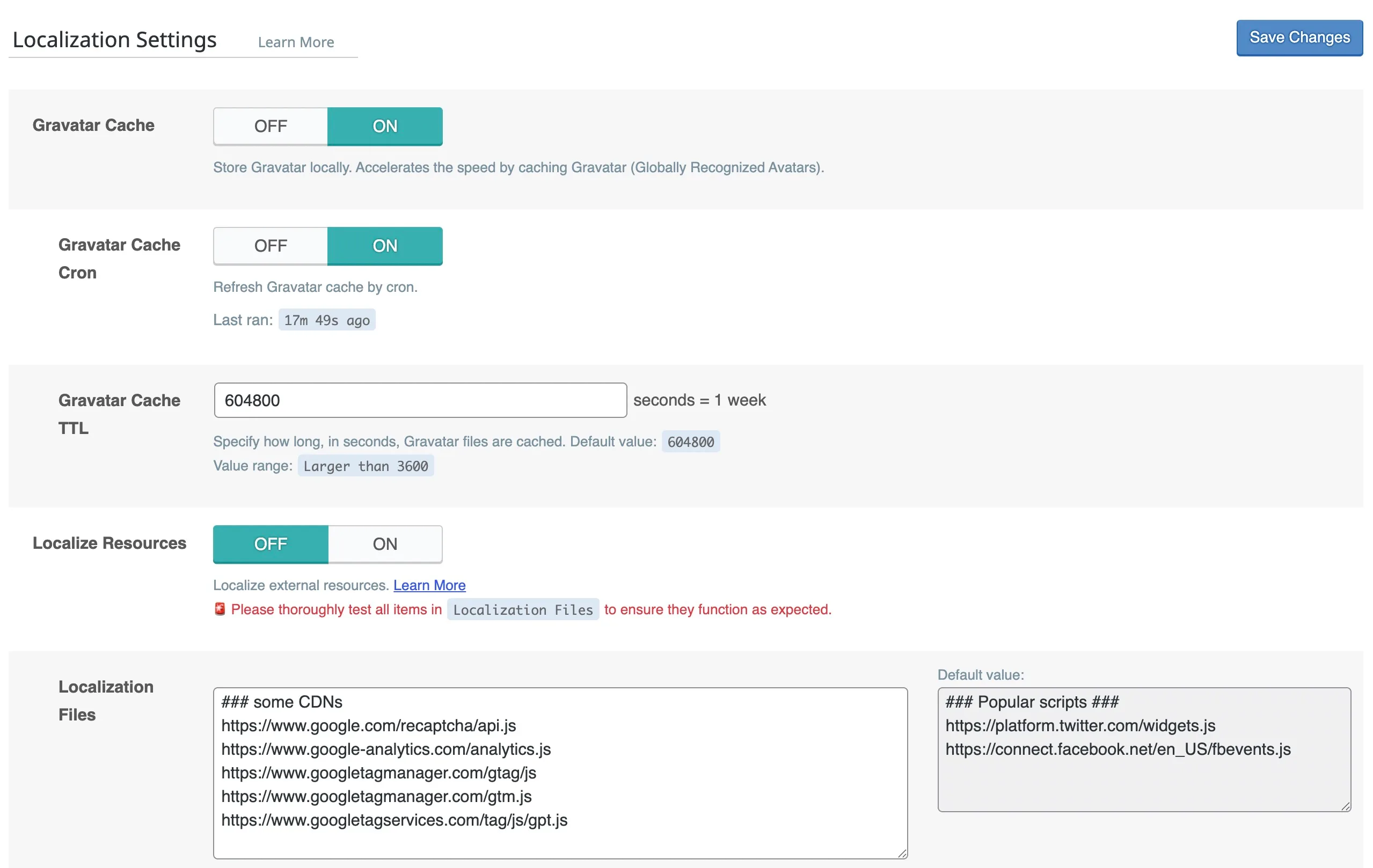Turn Gravatar Cache ON
The height and width of the screenshot is (868, 1373).
[x=385, y=126]
